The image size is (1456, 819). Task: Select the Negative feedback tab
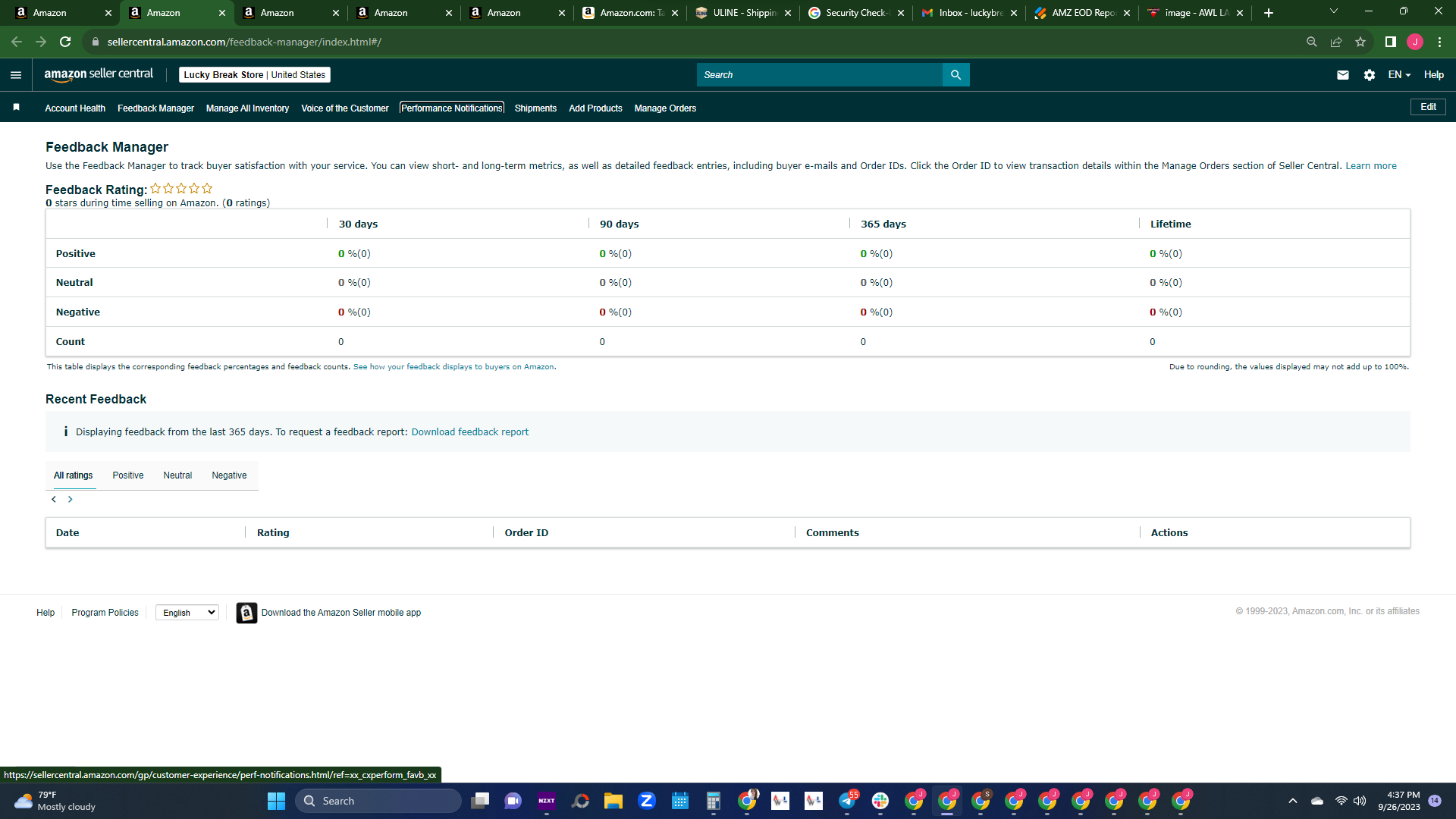(x=229, y=475)
